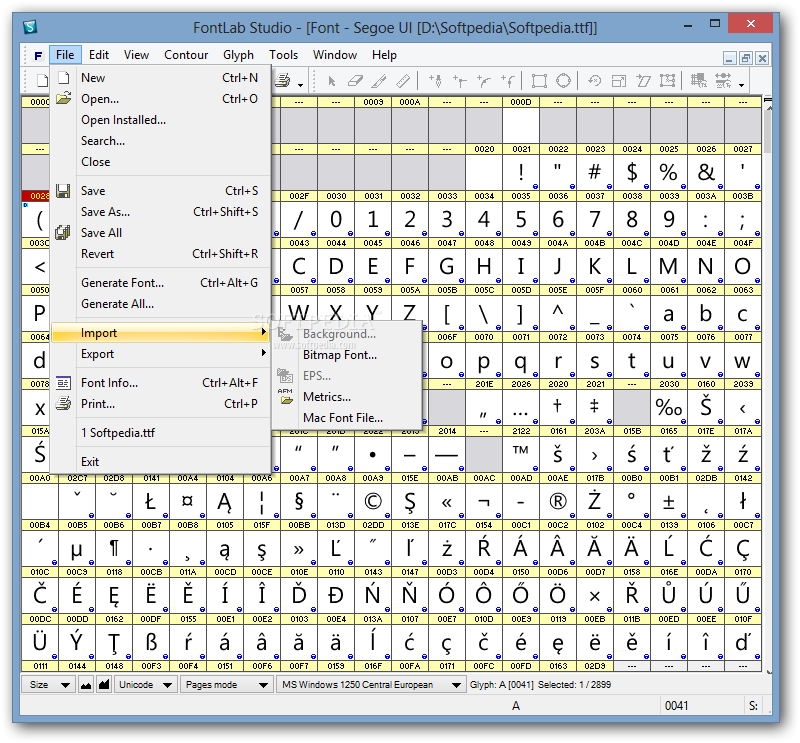This screenshot has width=800, height=743.
Task: Select the Add Curve point tool
Action: pos(483,81)
